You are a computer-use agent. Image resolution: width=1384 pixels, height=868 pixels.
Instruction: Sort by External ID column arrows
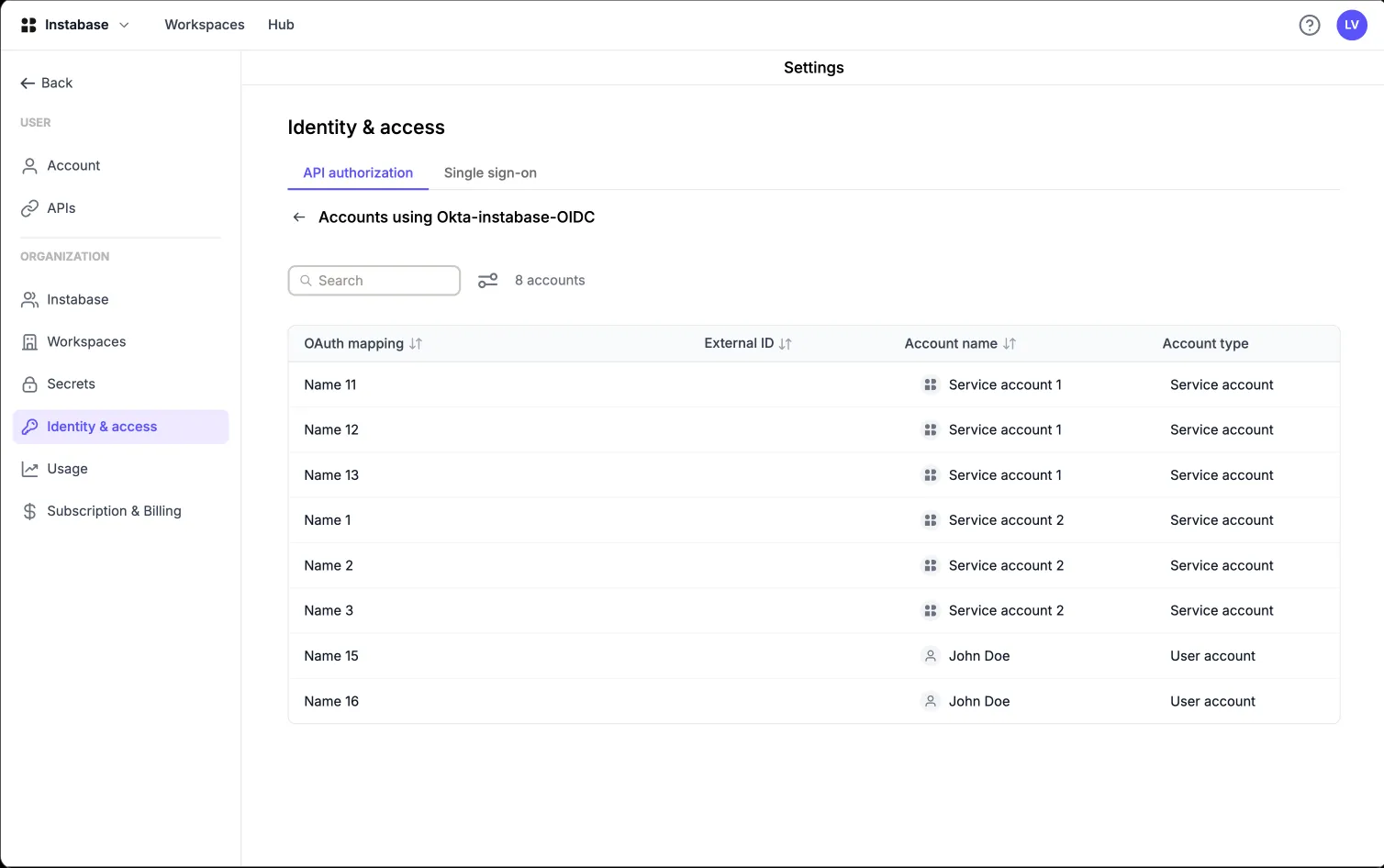coord(785,343)
